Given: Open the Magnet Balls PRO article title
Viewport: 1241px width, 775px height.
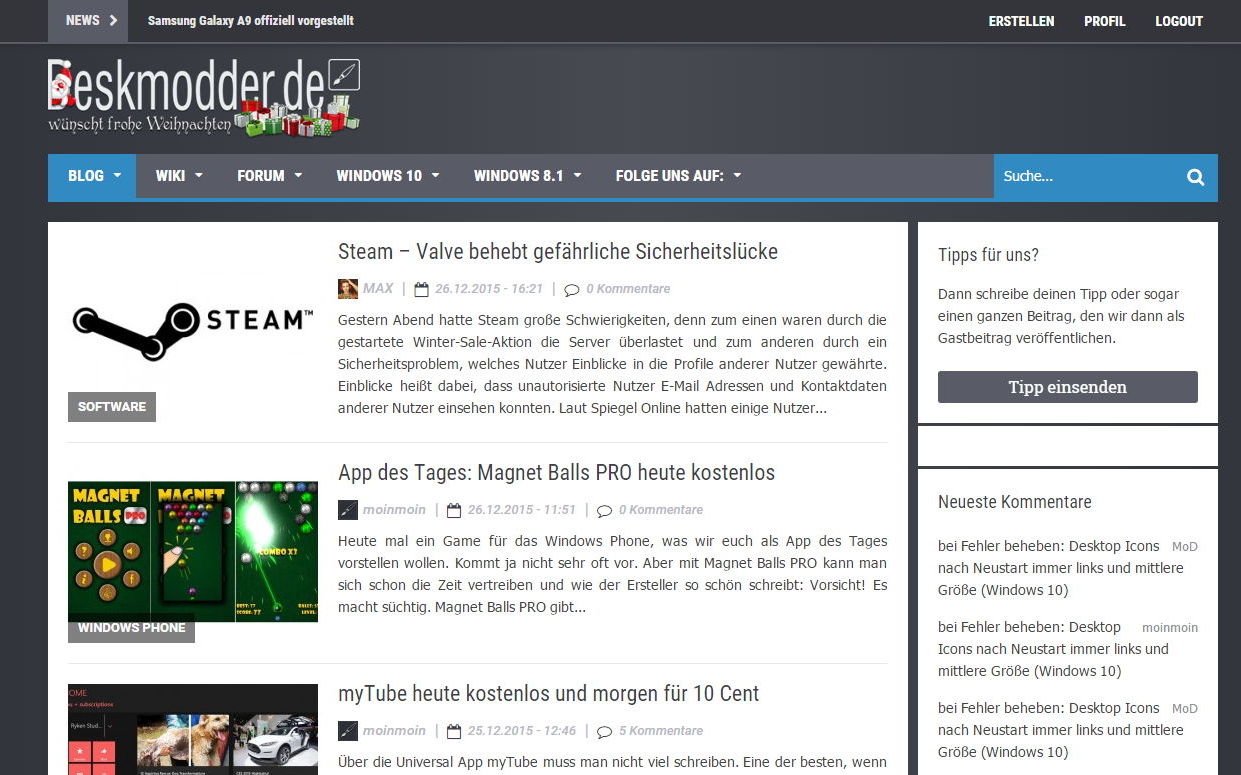Looking at the screenshot, I should pos(556,473).
